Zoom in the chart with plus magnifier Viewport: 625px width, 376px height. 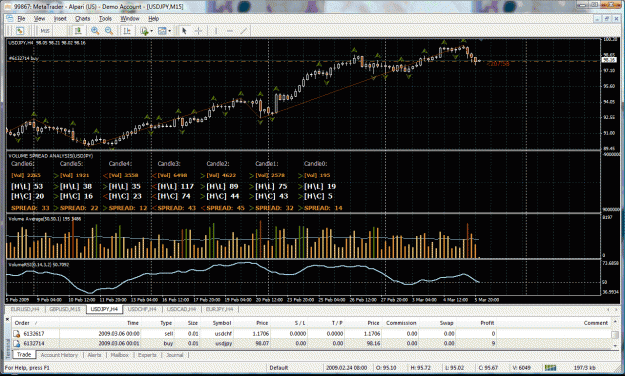[x=95, y=31]
